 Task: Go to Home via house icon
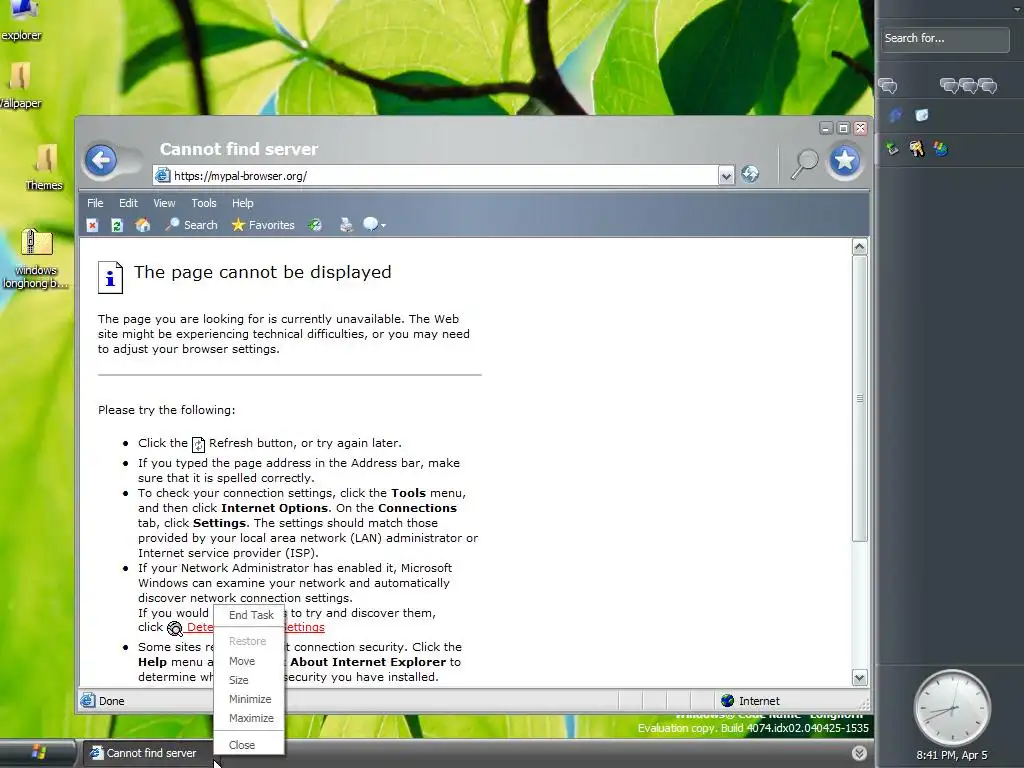[142, 225]
